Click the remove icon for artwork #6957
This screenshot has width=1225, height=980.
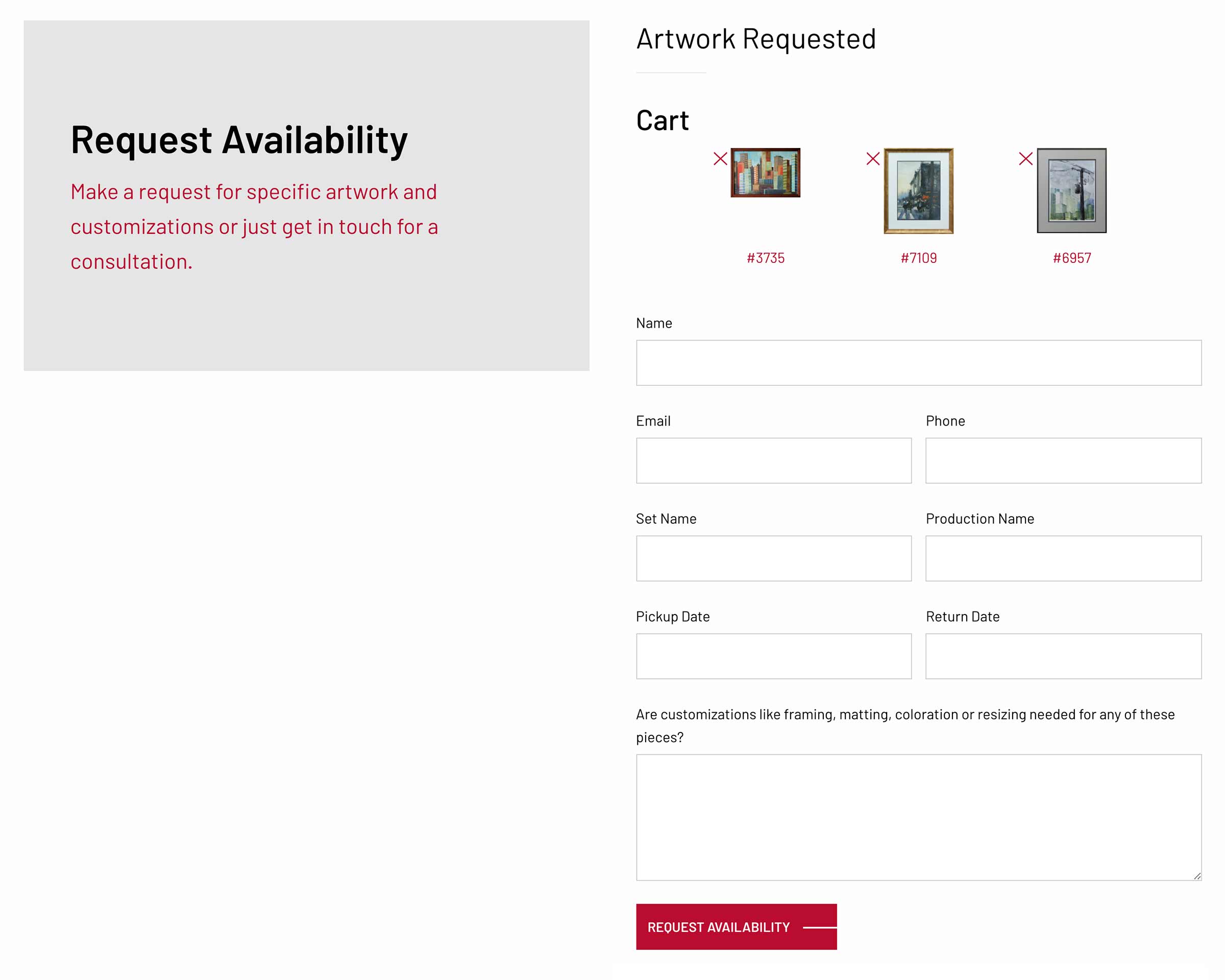coord(1025,157)
